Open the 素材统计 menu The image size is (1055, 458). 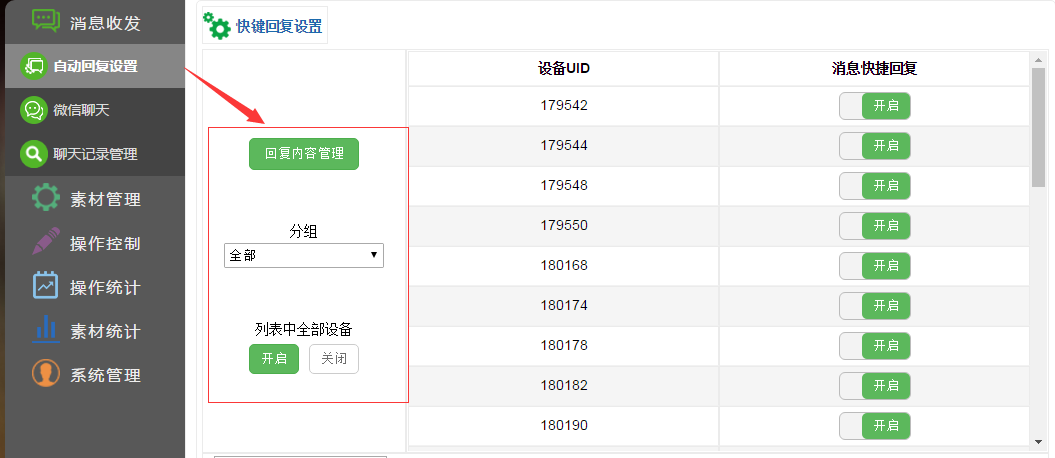(95, 330)
